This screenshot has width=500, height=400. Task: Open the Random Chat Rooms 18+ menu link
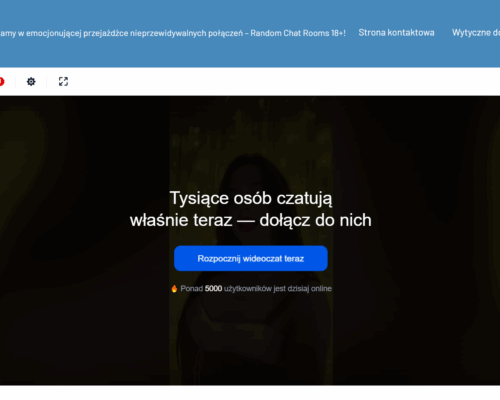tap(173, 33)
